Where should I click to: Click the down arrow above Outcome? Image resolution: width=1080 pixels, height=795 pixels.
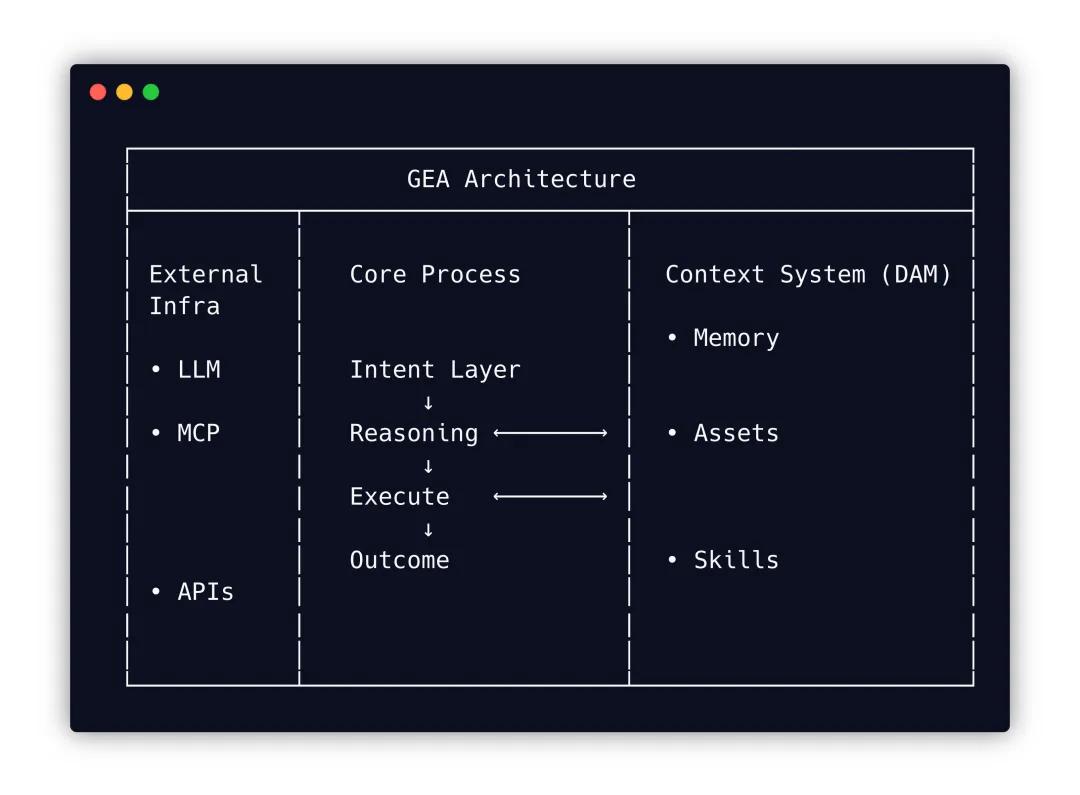[428, 529]
